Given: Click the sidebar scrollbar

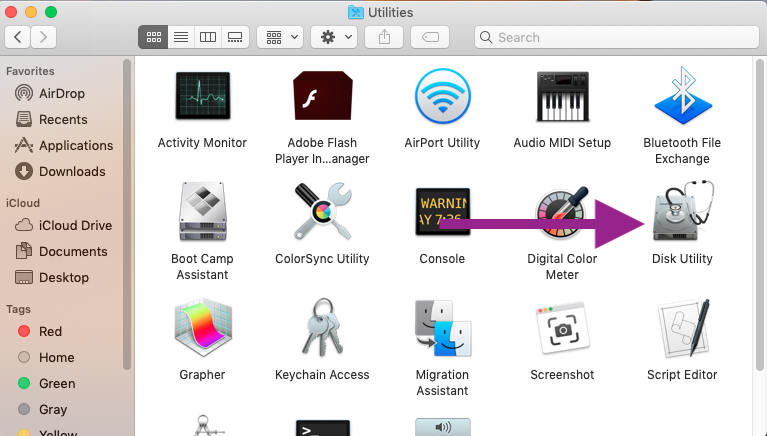Looking at the screenshot, I should (x=127, y=214).
